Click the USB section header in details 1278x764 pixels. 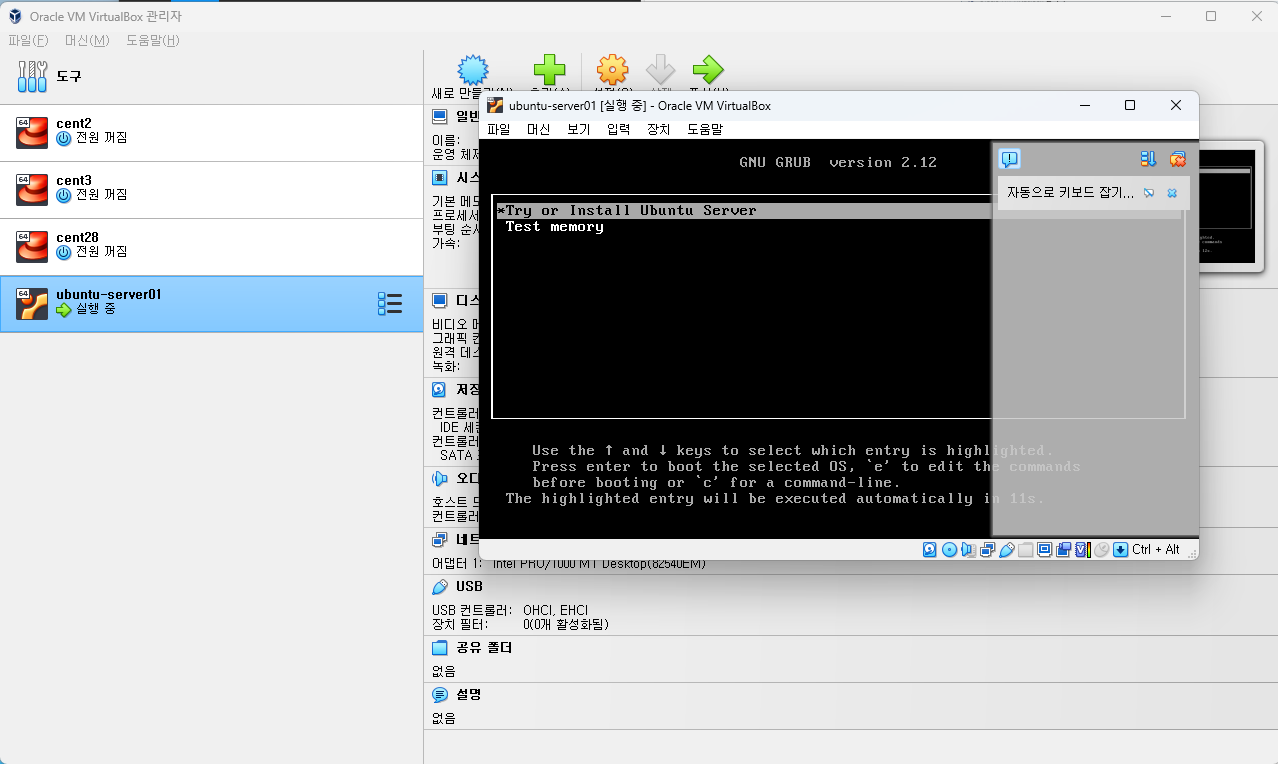(469, 586)
